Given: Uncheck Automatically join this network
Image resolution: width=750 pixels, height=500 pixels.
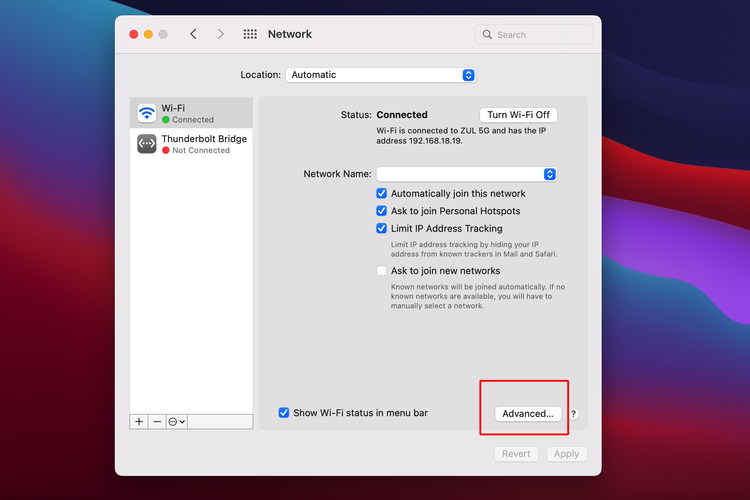Looking at the screenshot, I should click(382, 194).
